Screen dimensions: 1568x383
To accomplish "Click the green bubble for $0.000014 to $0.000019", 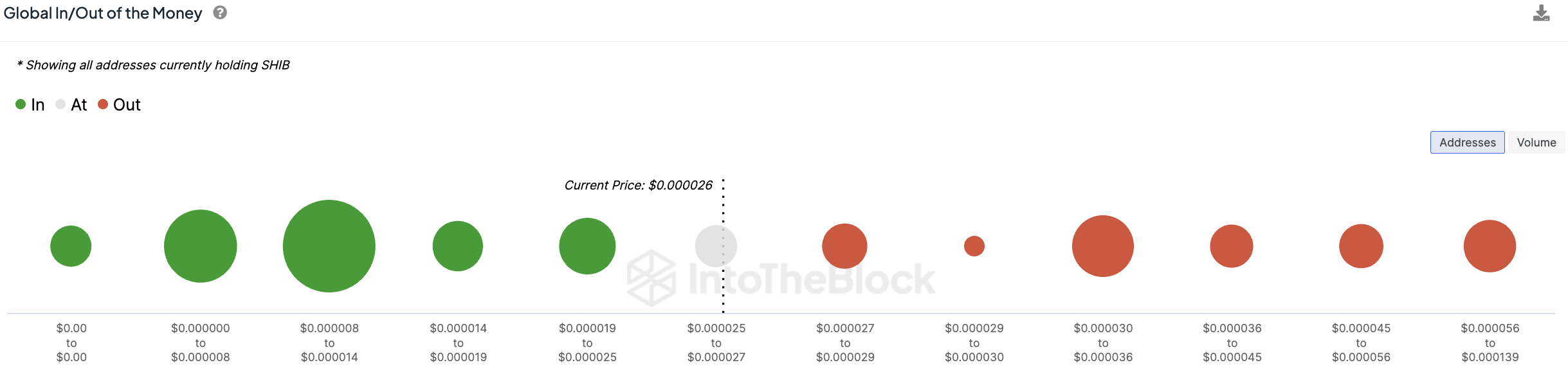I will [457, 246].
